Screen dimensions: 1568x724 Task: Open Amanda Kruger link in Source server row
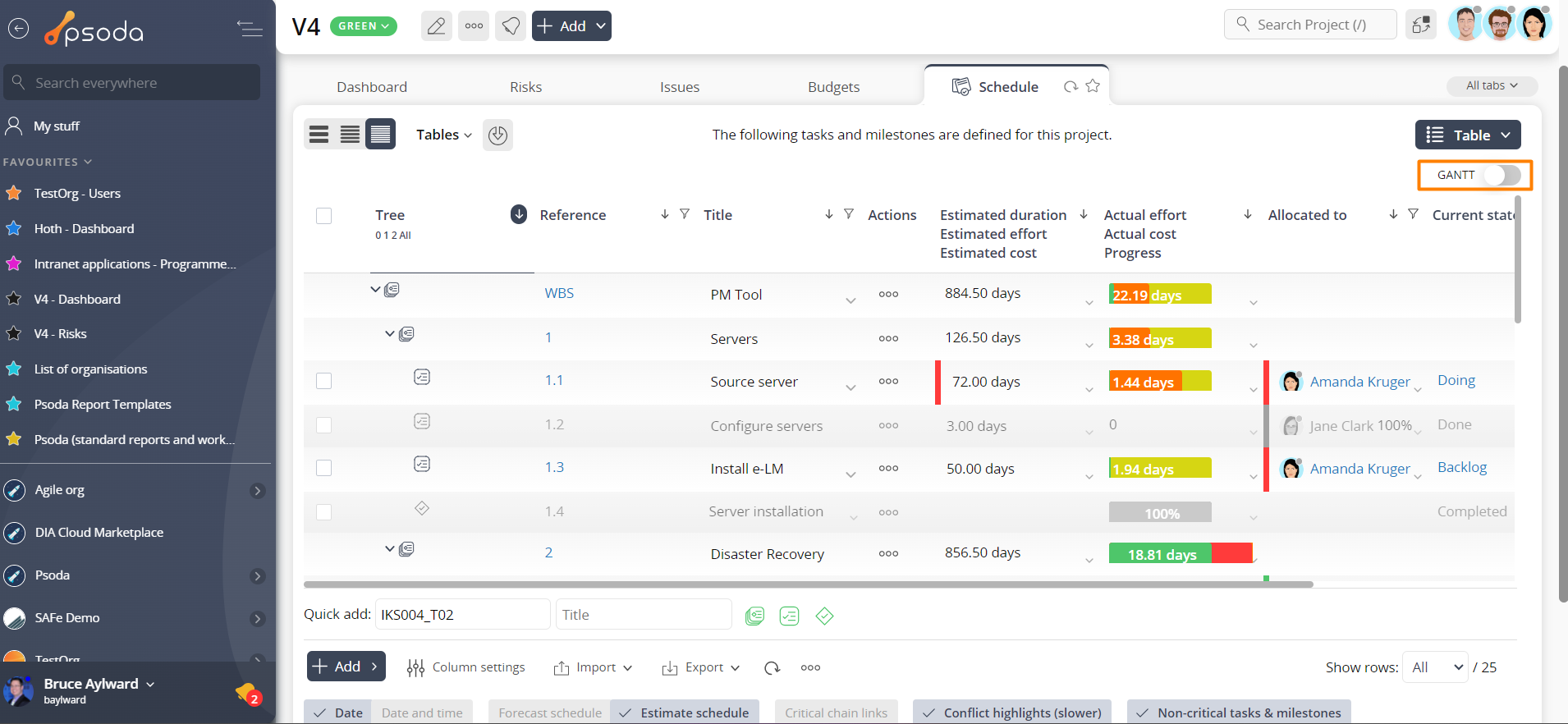pos(1359,382)
